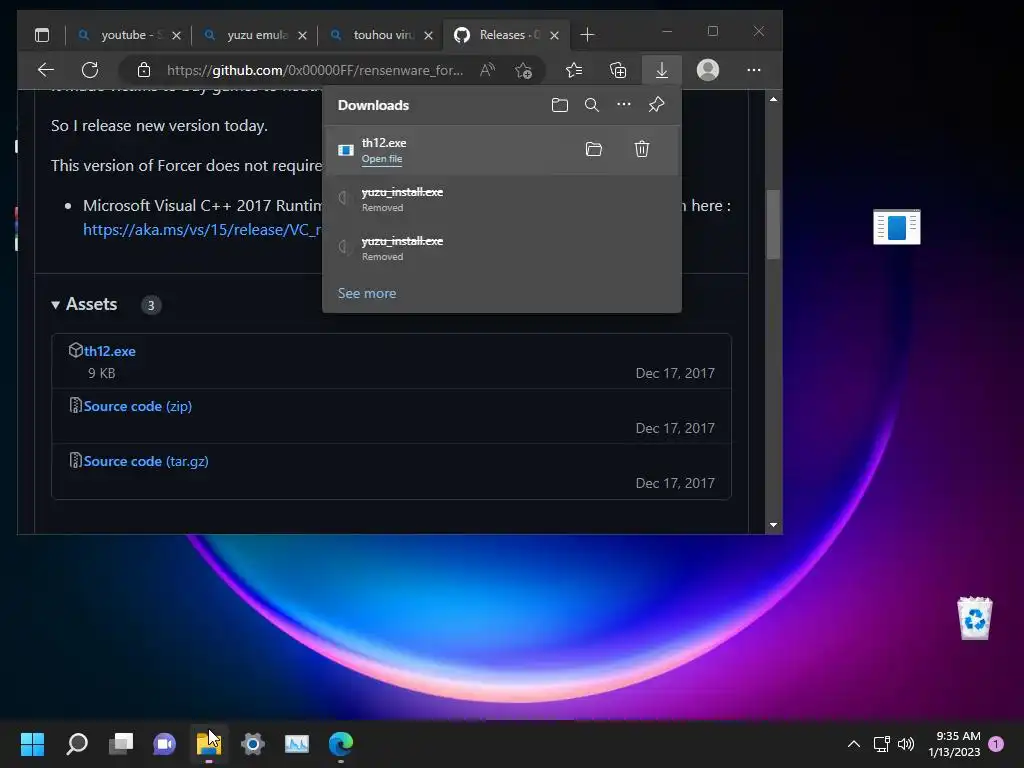1024x768 pixels.
Task: Open clock and date 9:35 AM
Action: pyautogui.click(x=954, y=744)
